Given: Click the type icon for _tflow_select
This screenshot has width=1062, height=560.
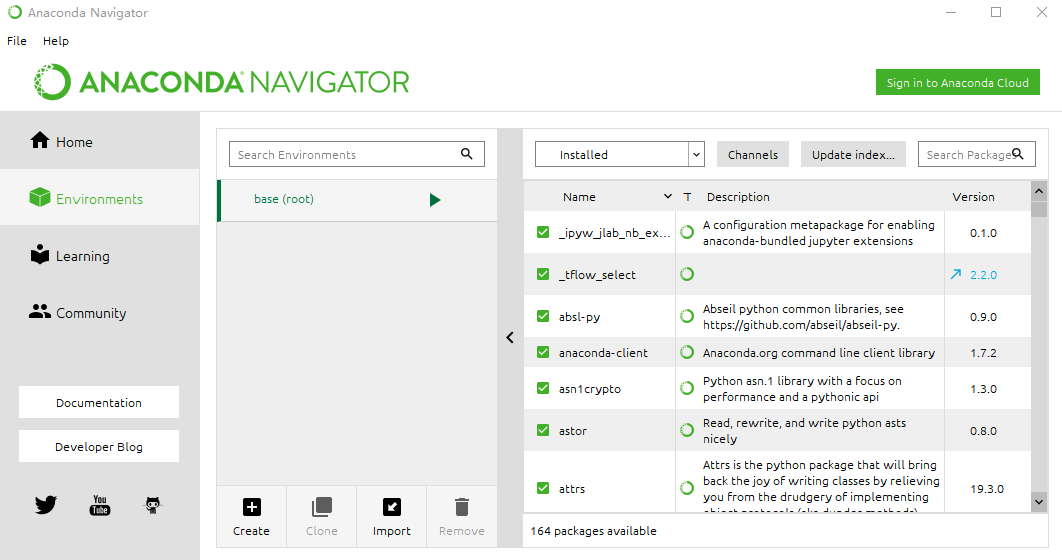Looking at the screenshot, I should coord(687,274).
